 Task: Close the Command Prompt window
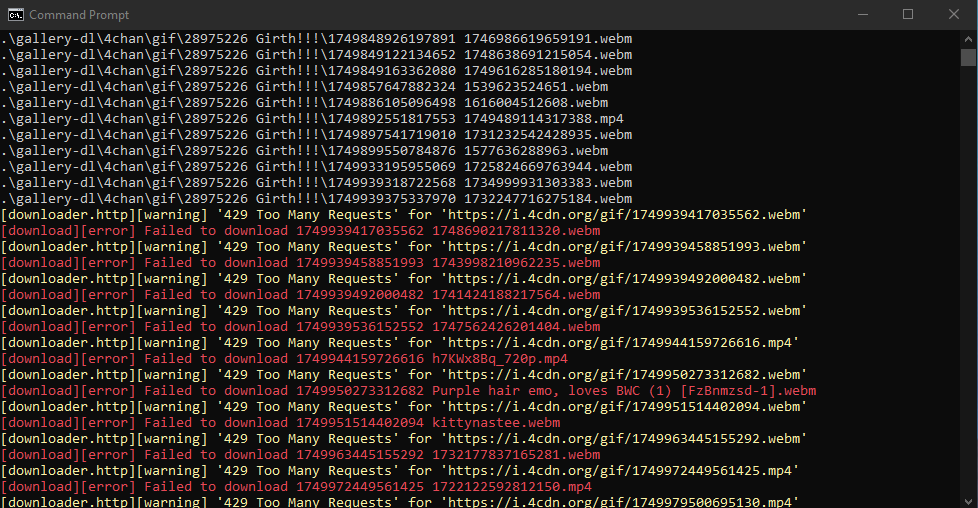954,14
